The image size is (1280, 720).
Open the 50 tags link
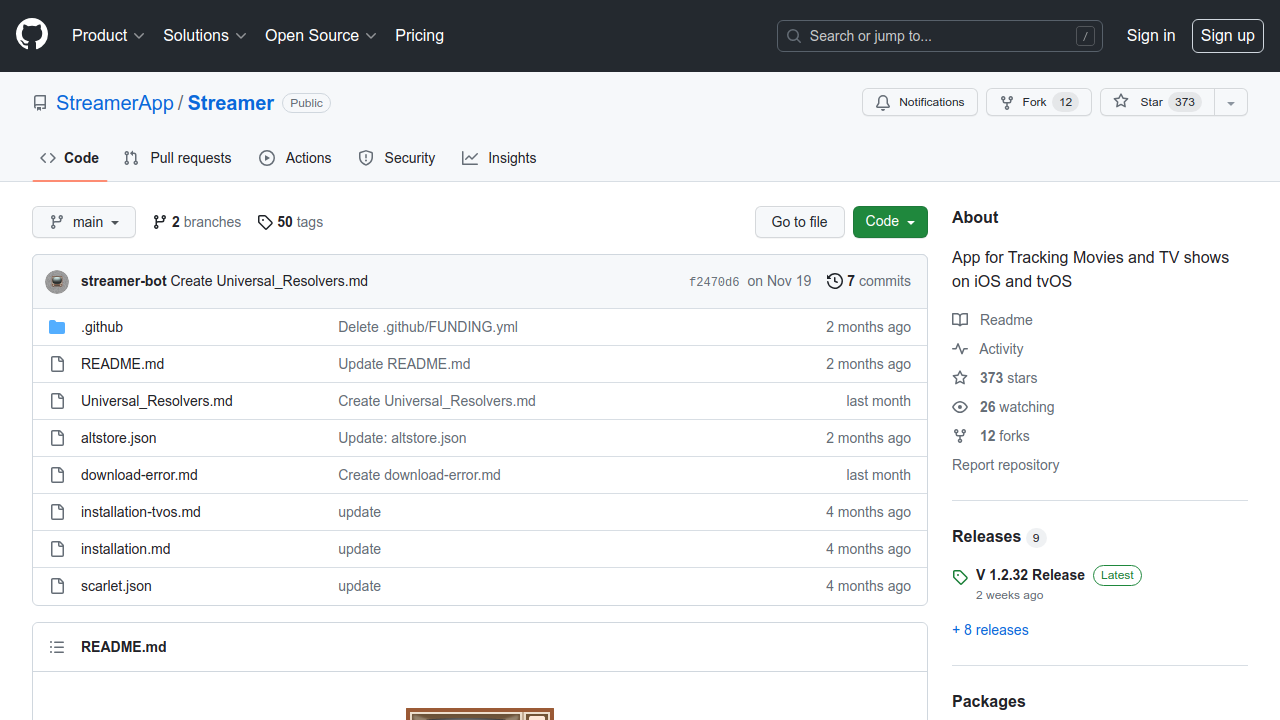tap(290, 222)
